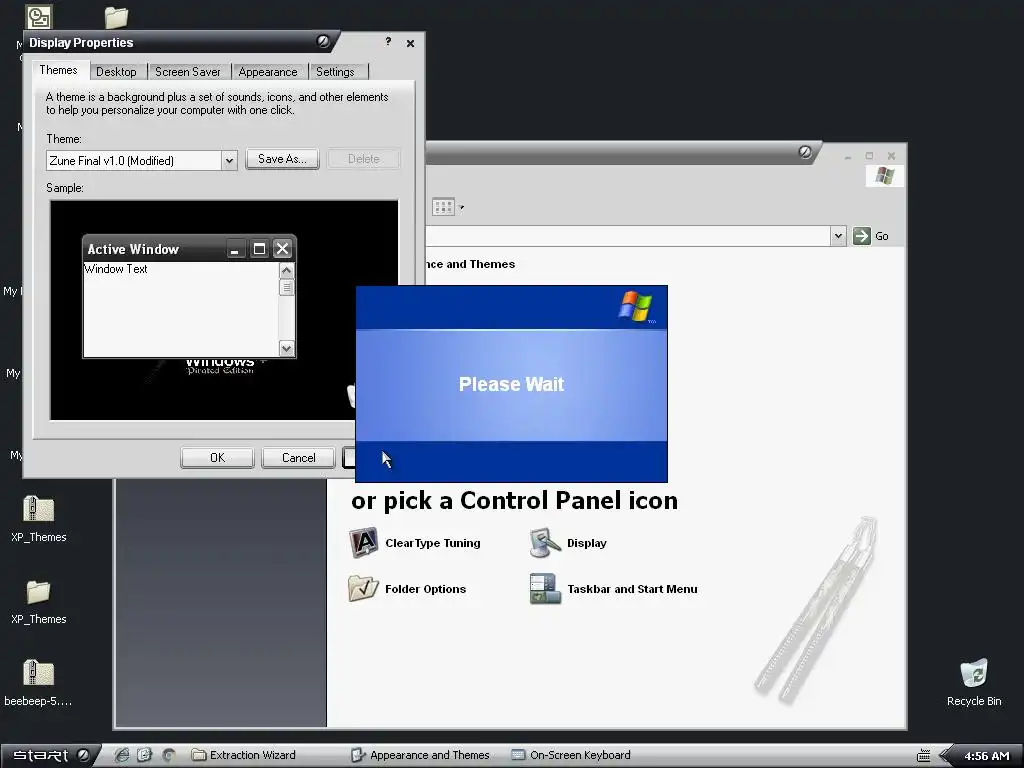Click the third quick launch icon

click(168, 755)
